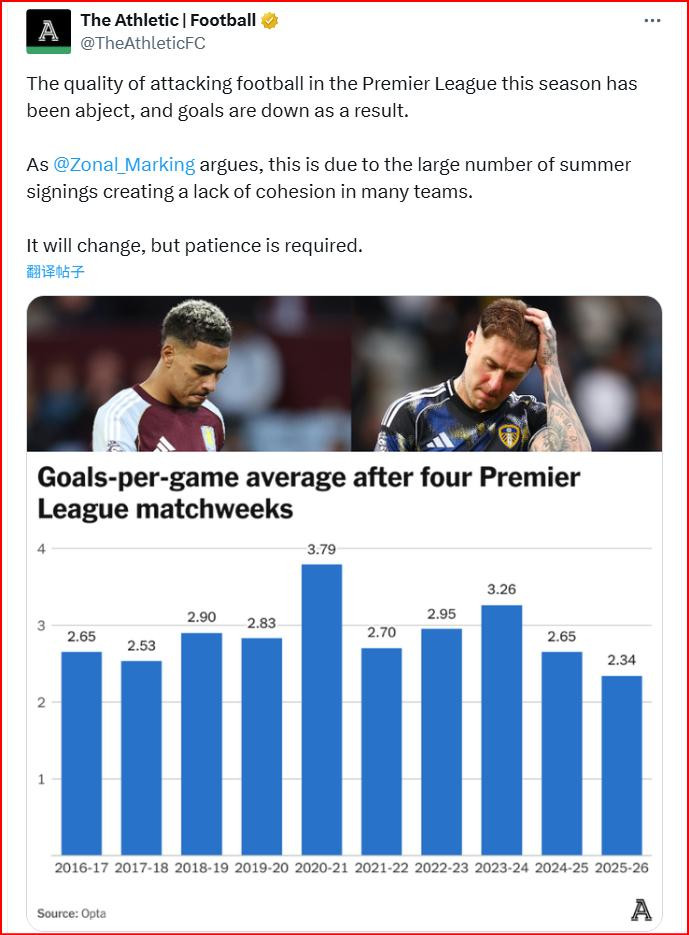The height and width of the screenshot is (935, 689).
Task: Click the @TheAthleticFC handle
Action: tap(142, 43)
